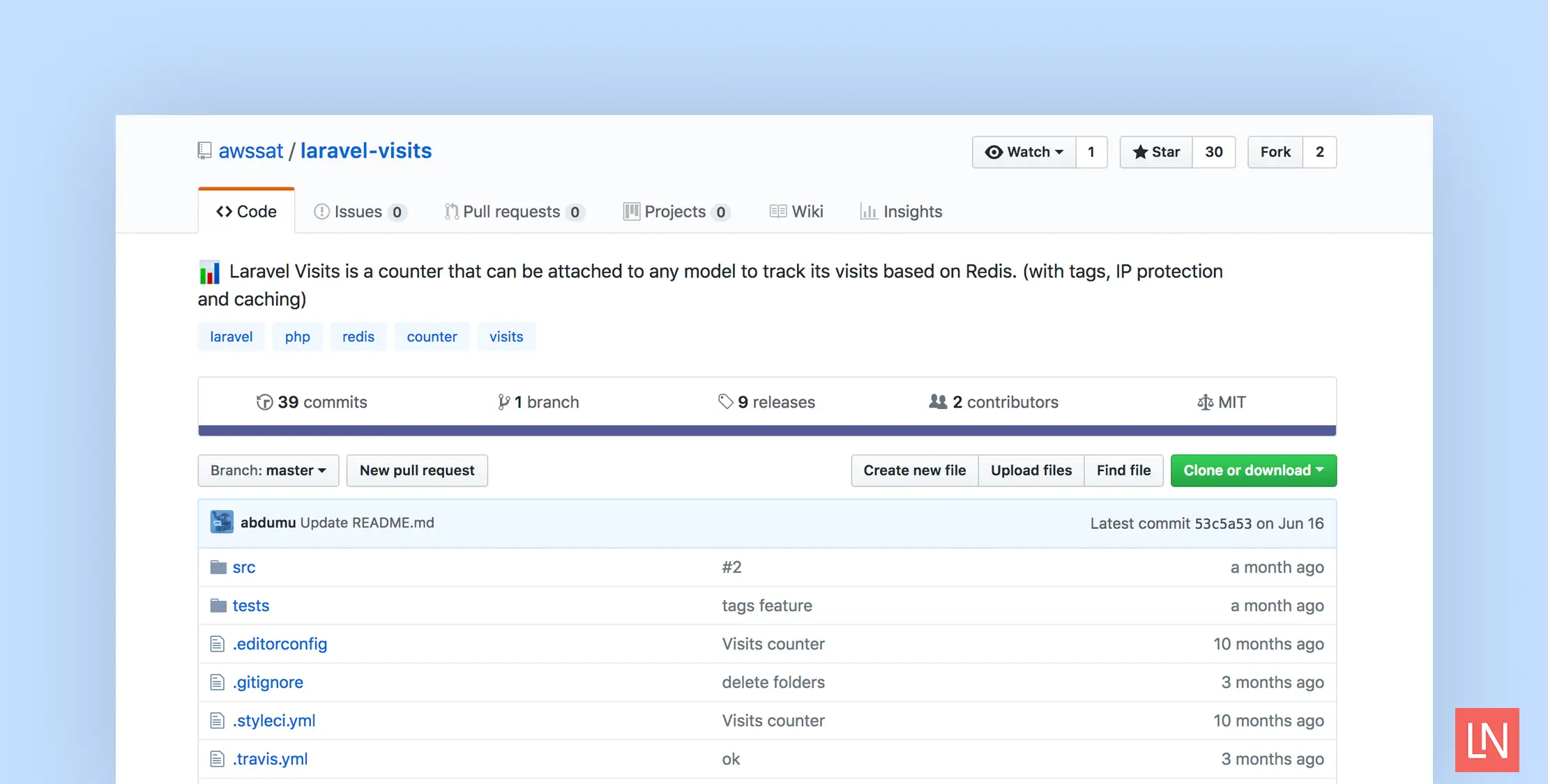The height and width of the screenshot is (784, 1548).
Task: View the 2 contributors page
Action: [x=994, y=402]
